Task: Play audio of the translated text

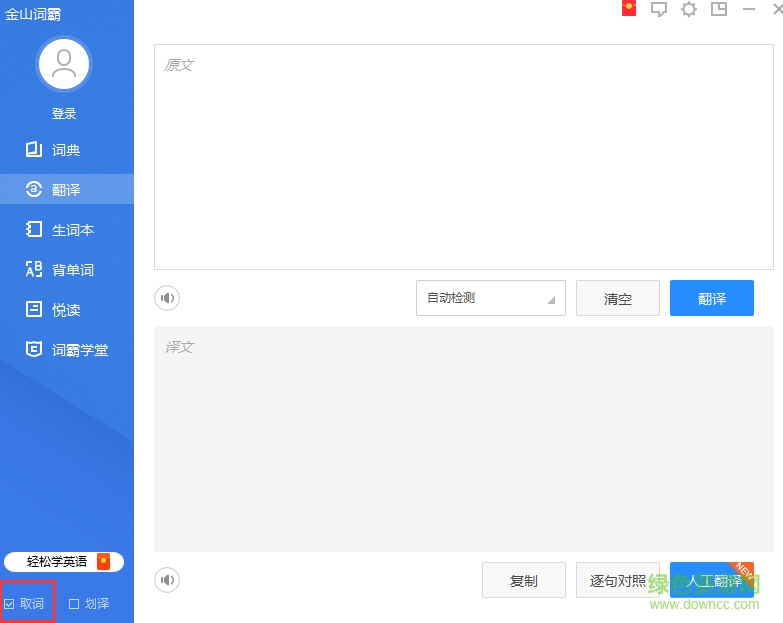Action: 167,580
